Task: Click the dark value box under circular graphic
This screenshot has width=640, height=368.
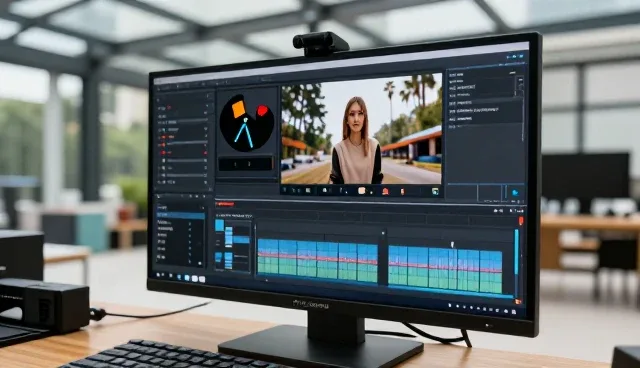Action: [246, 164]
